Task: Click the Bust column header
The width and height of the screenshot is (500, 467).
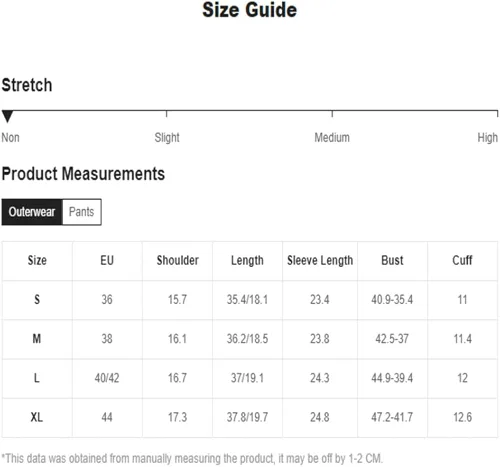Action: 392,260
